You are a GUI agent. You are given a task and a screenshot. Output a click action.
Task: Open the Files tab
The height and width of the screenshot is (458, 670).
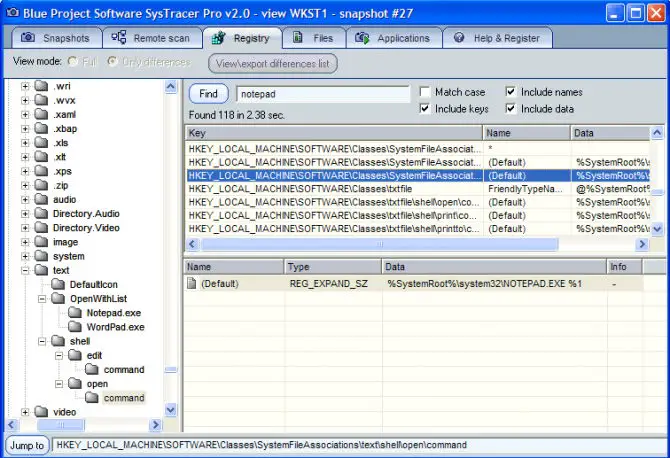314,38
